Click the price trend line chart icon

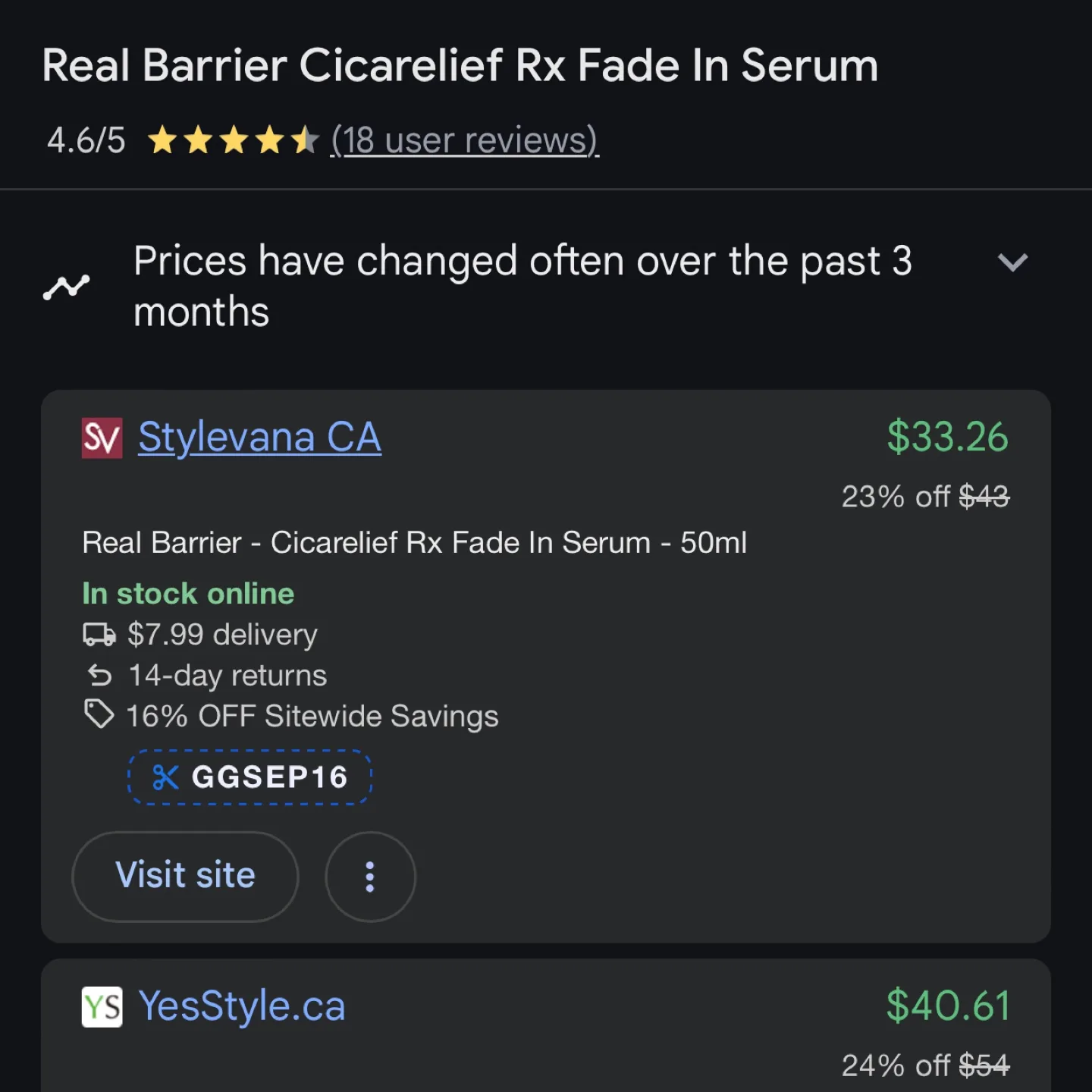(67, 285)
